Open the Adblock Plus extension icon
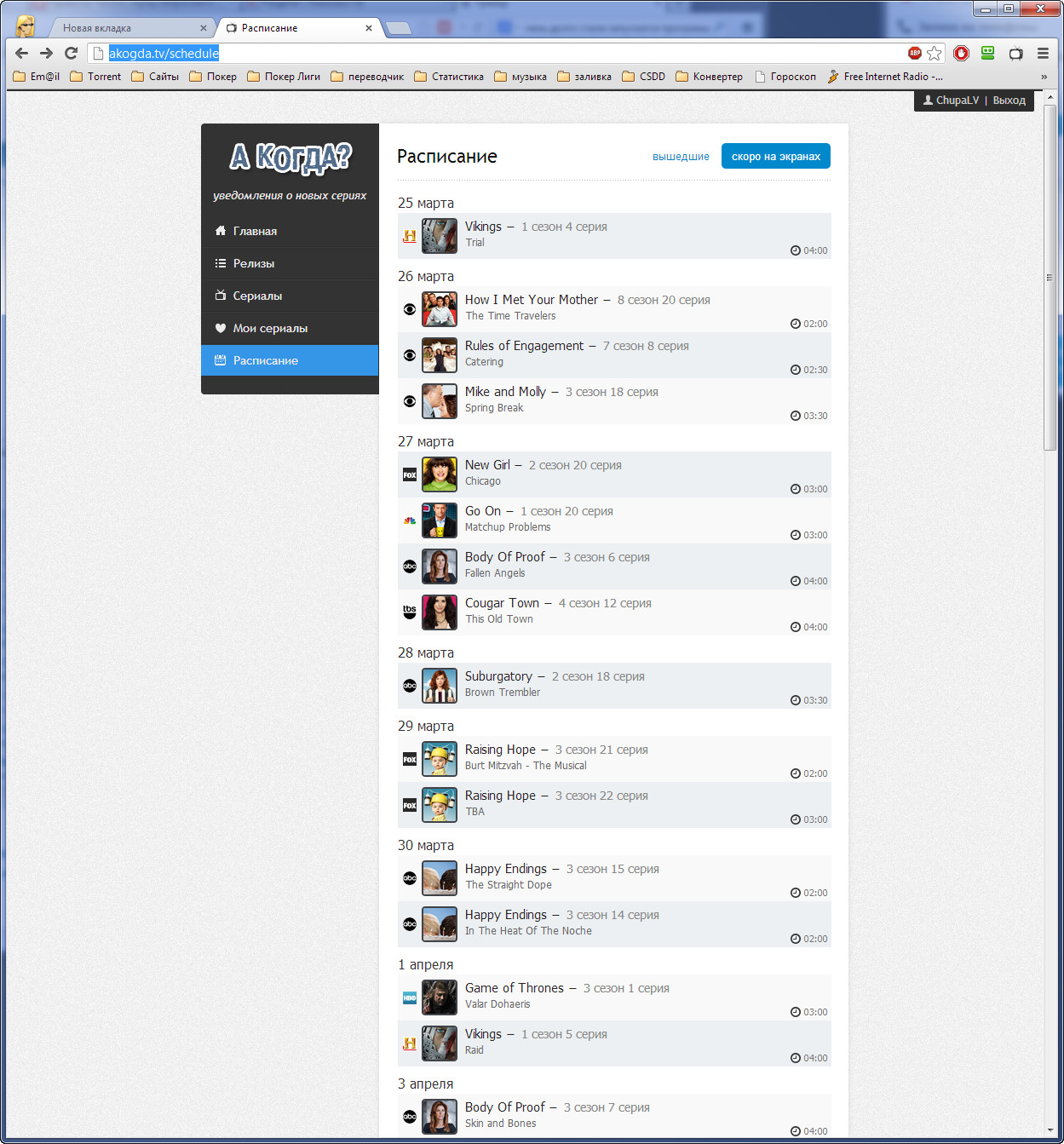The width and height of the screenshot is (1064, 1144). point(915,53)
